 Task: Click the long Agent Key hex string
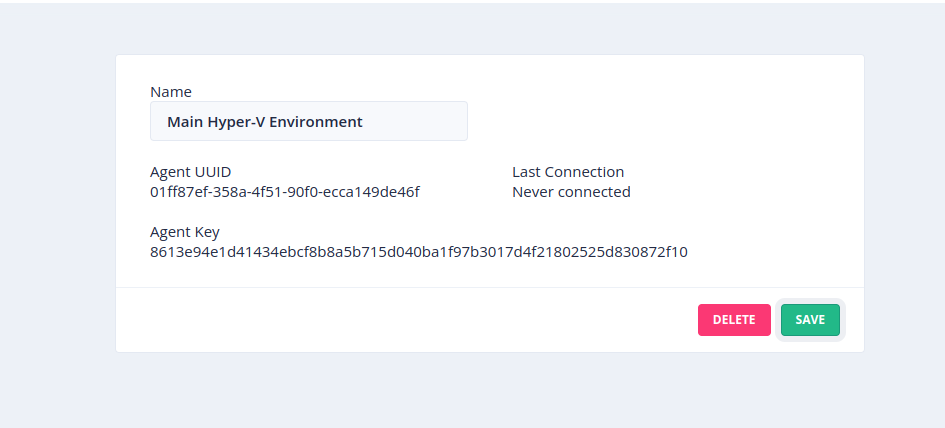[419, 252]
